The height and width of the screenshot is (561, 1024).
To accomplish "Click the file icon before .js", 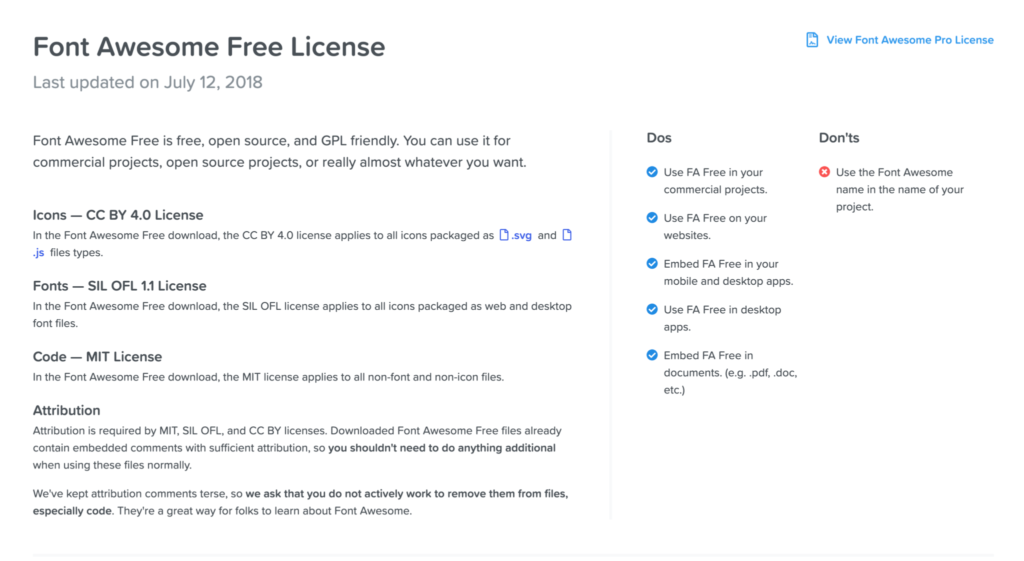I will point(567,235).
